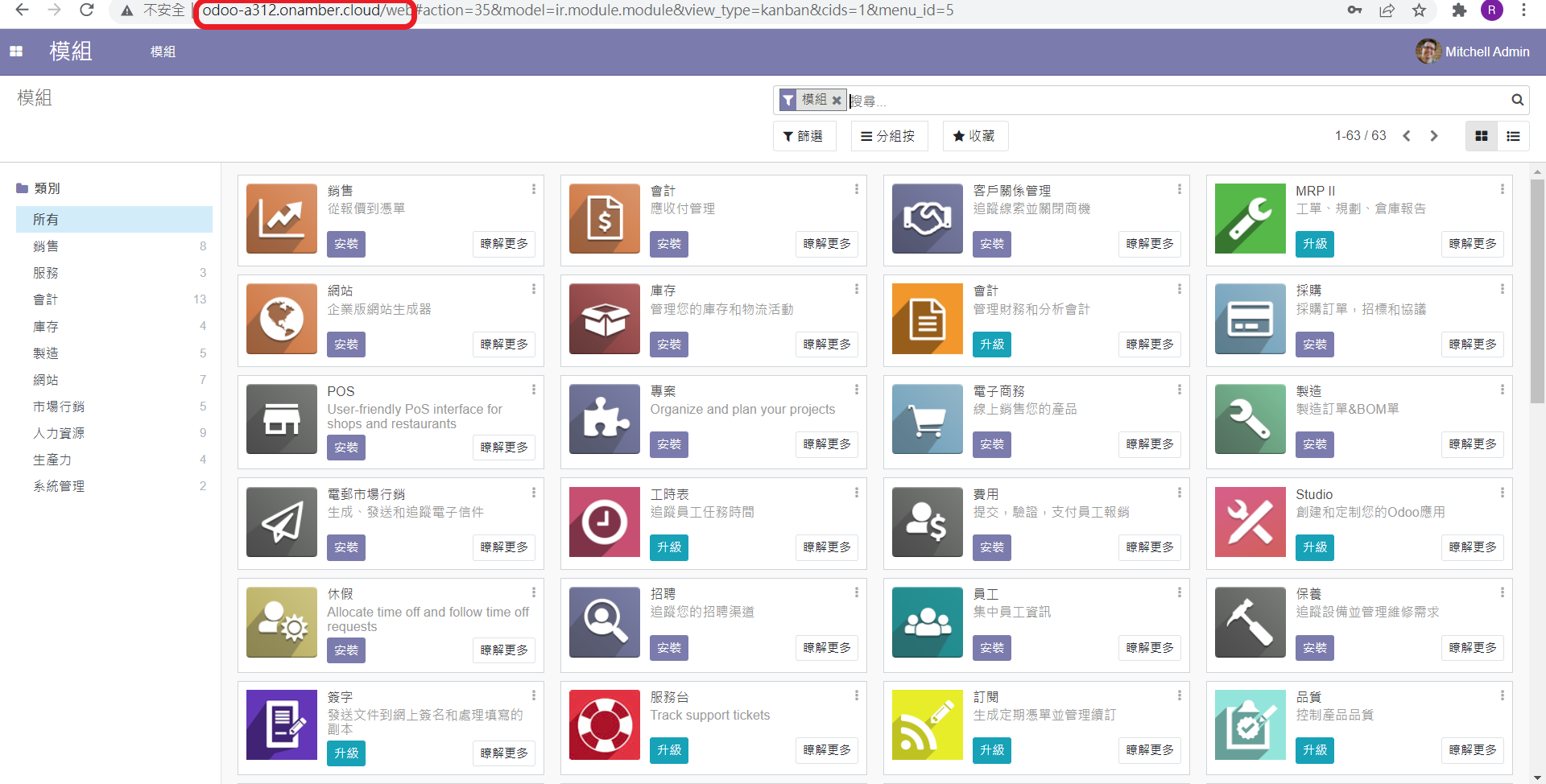The height and width of the screenshot is (784, 1546).
Task: Open the browser extensions puzzle icon
Action: [x=1459, y=10]
